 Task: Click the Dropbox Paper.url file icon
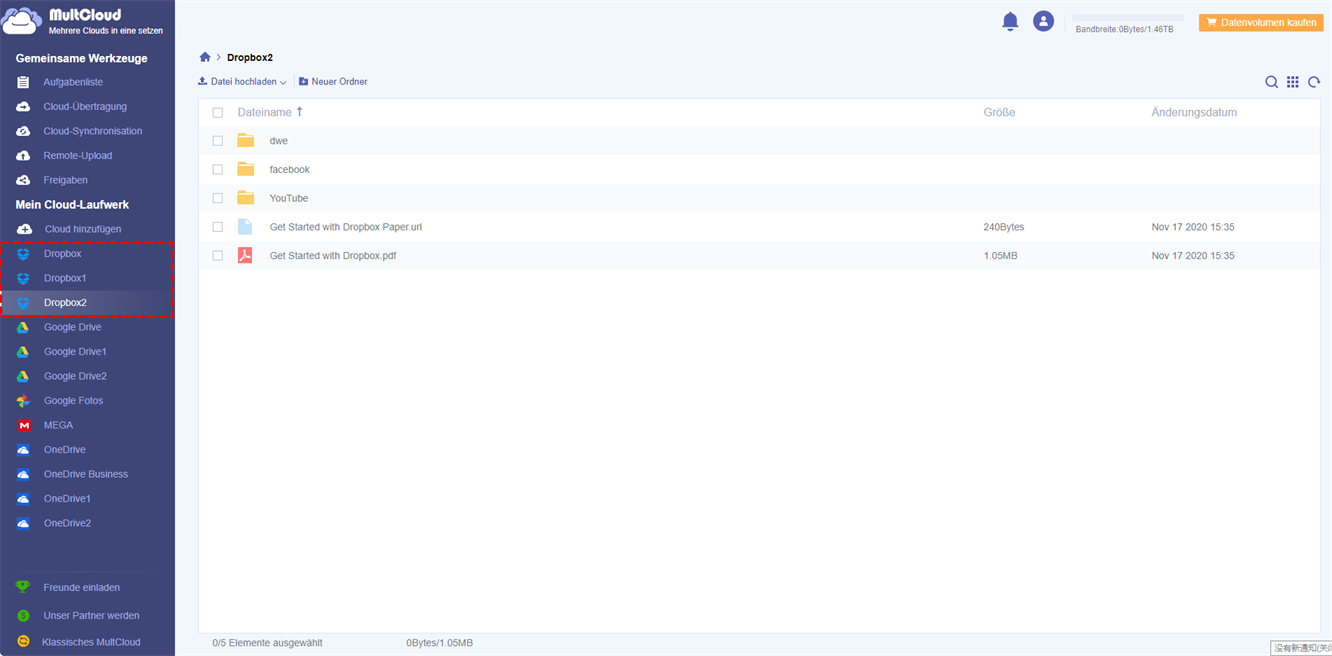click(x=245, y=227)
